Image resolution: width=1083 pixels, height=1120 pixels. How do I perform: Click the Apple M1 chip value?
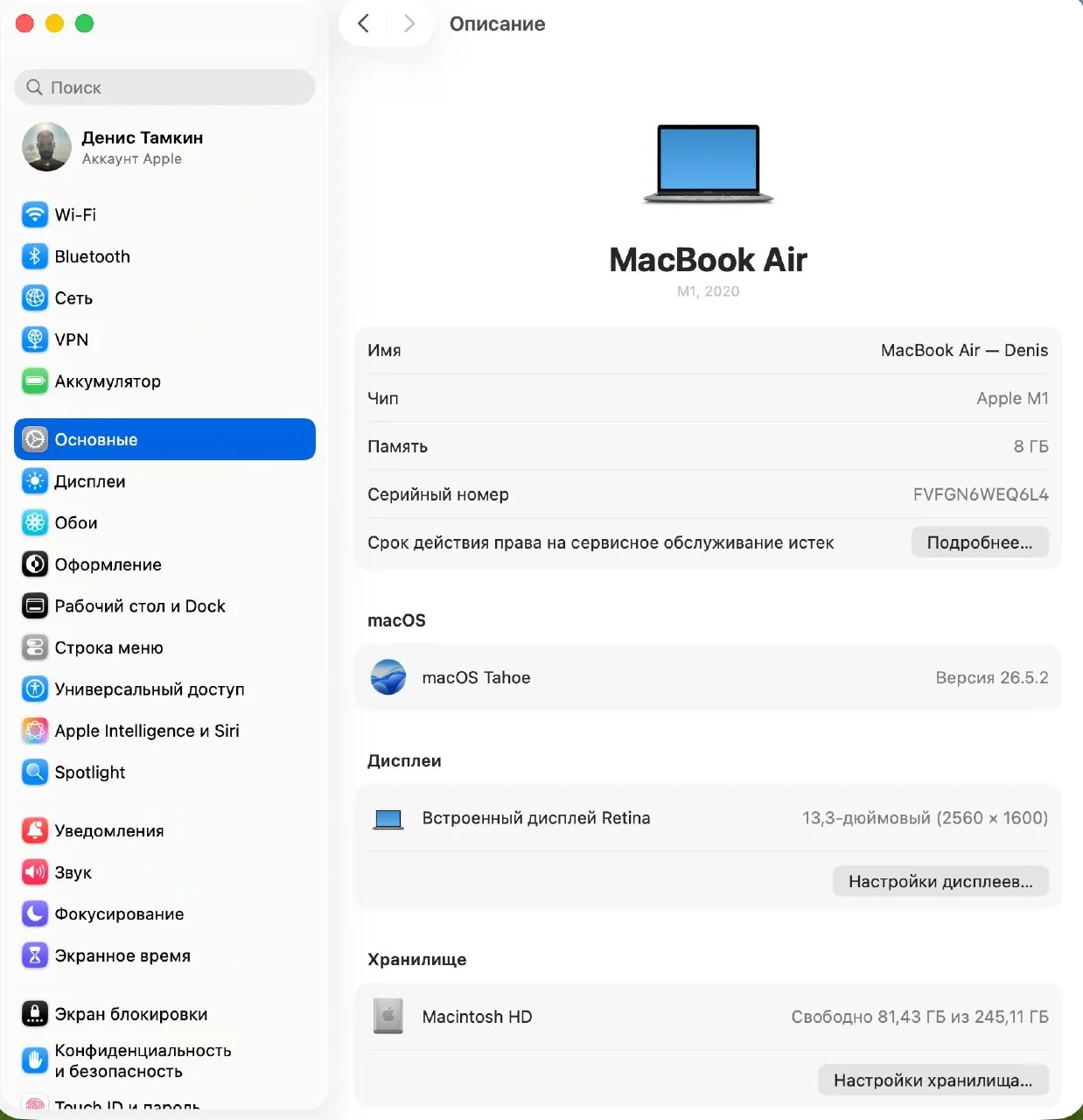pyautogui.click(x=1012, y=398)
